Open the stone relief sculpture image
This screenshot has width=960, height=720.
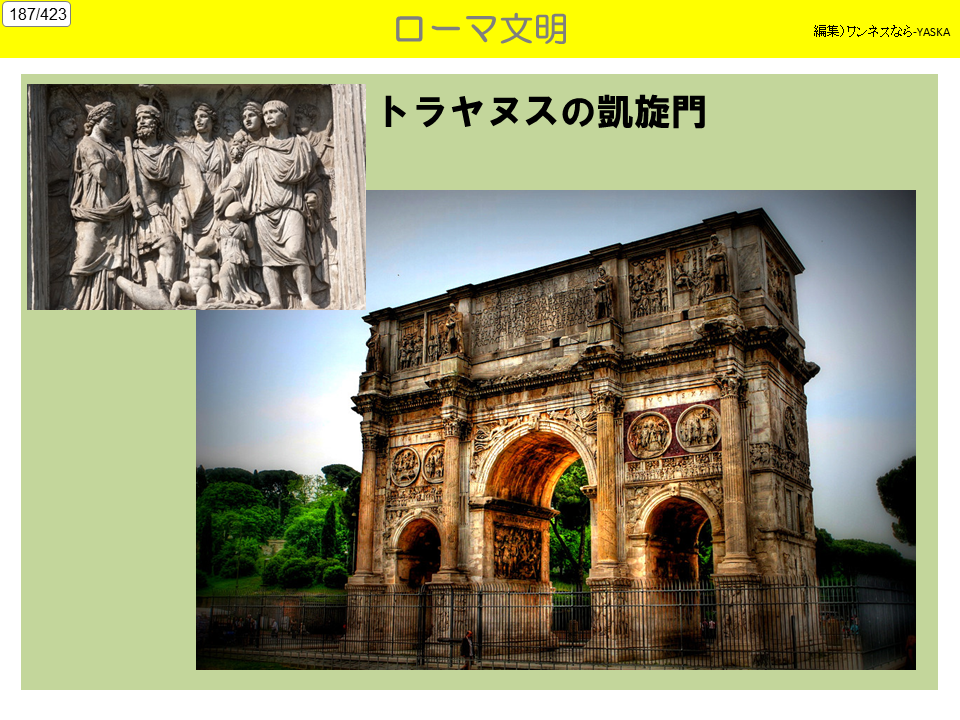click(196, 197)
